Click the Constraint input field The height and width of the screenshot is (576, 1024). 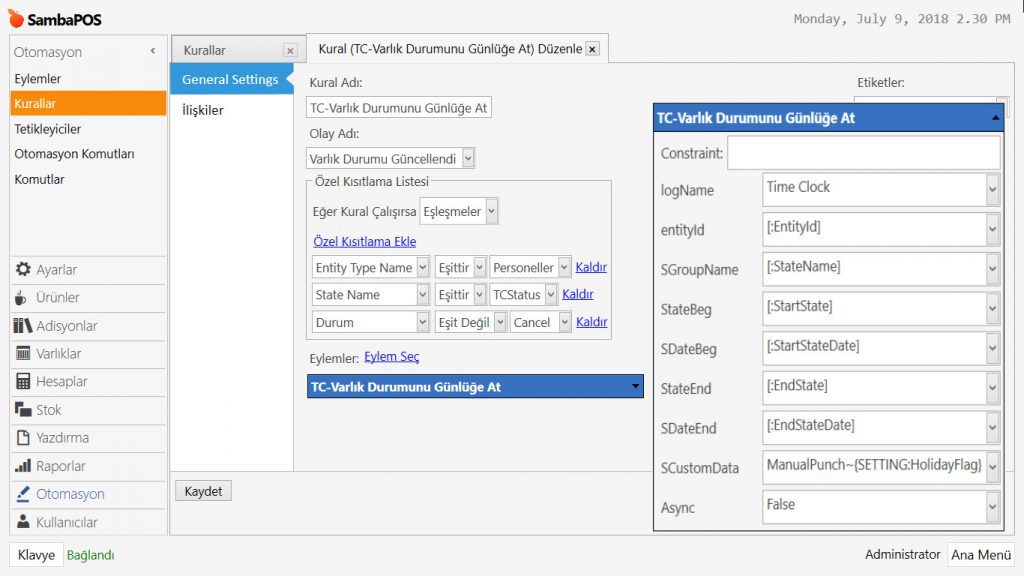click(x=862, y=153)
